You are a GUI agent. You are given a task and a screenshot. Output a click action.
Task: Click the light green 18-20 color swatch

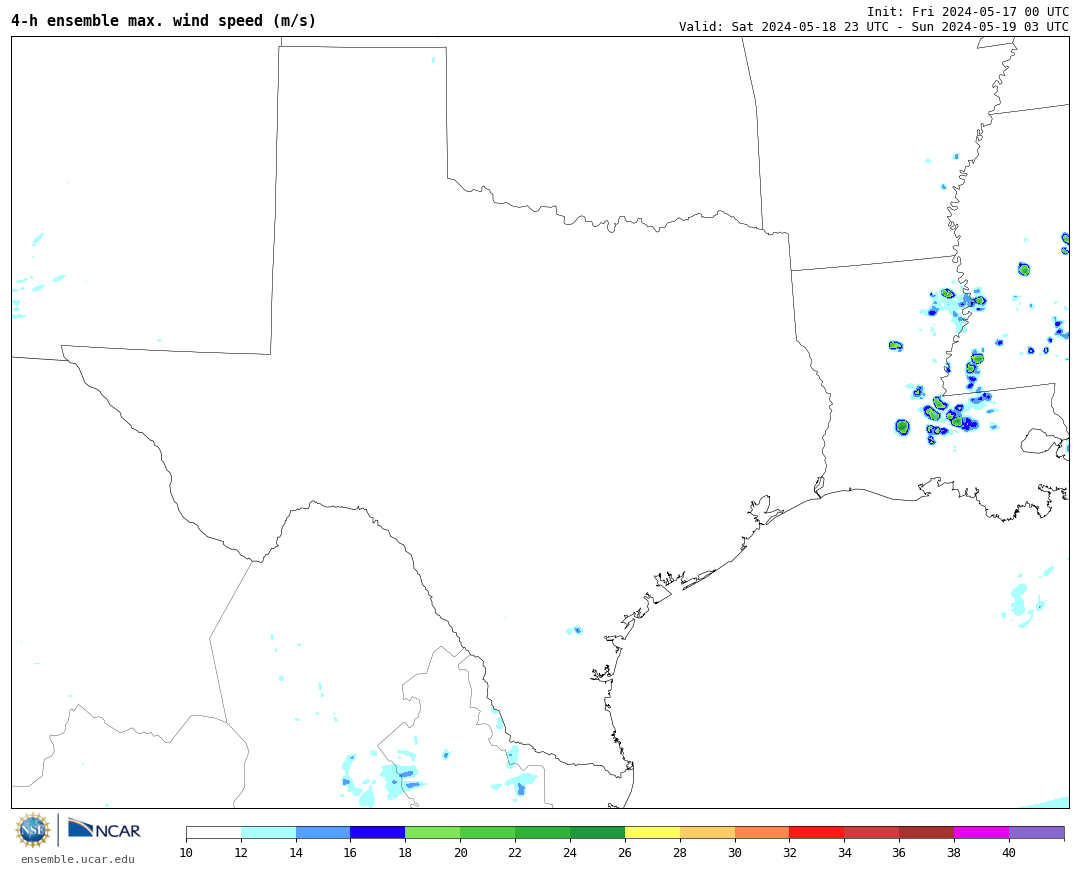pos(433,832)
